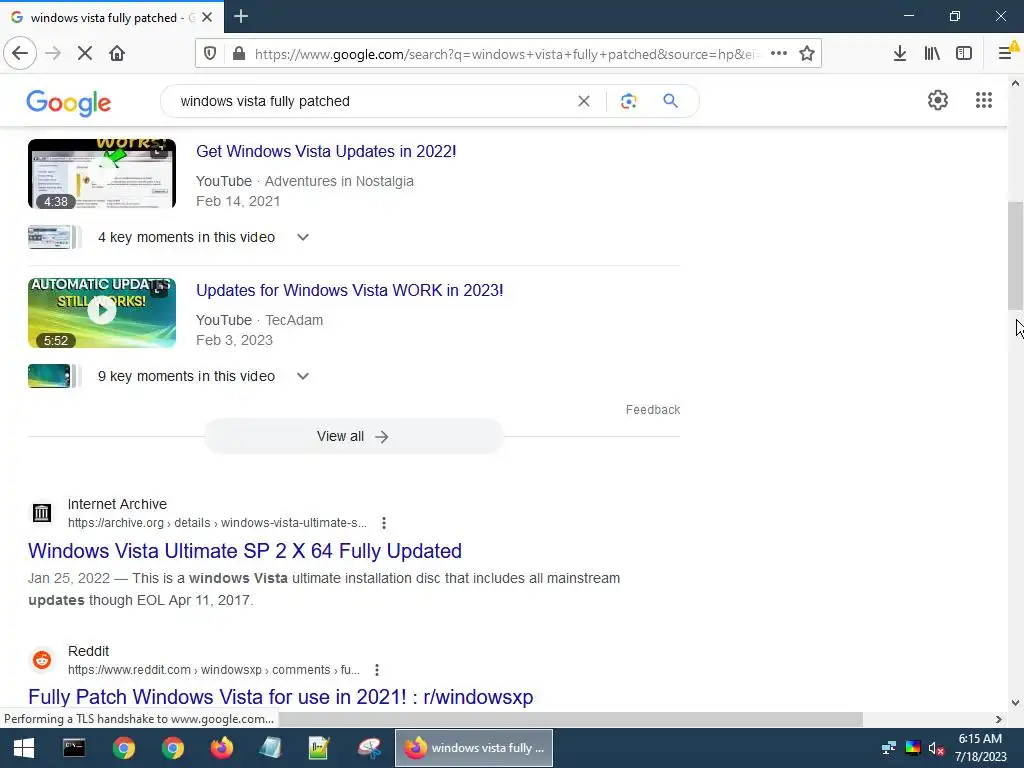Launch Command Prompt from the taskbar
1024x768 pixels.
(74, 748)
